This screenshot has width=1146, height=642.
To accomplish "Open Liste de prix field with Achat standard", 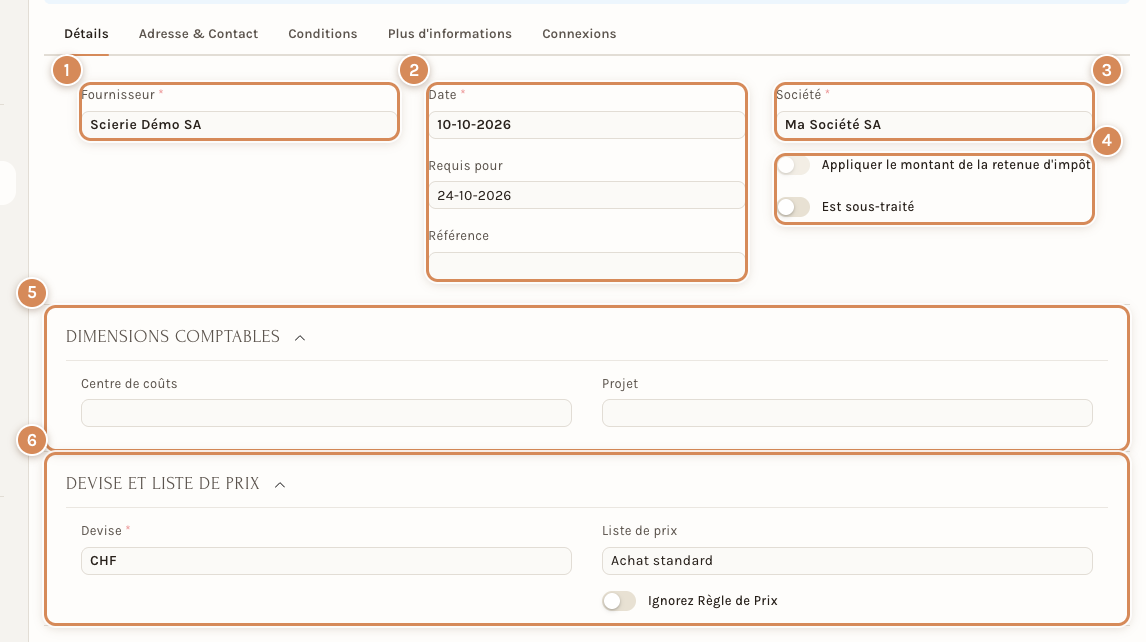I will 847,561.
